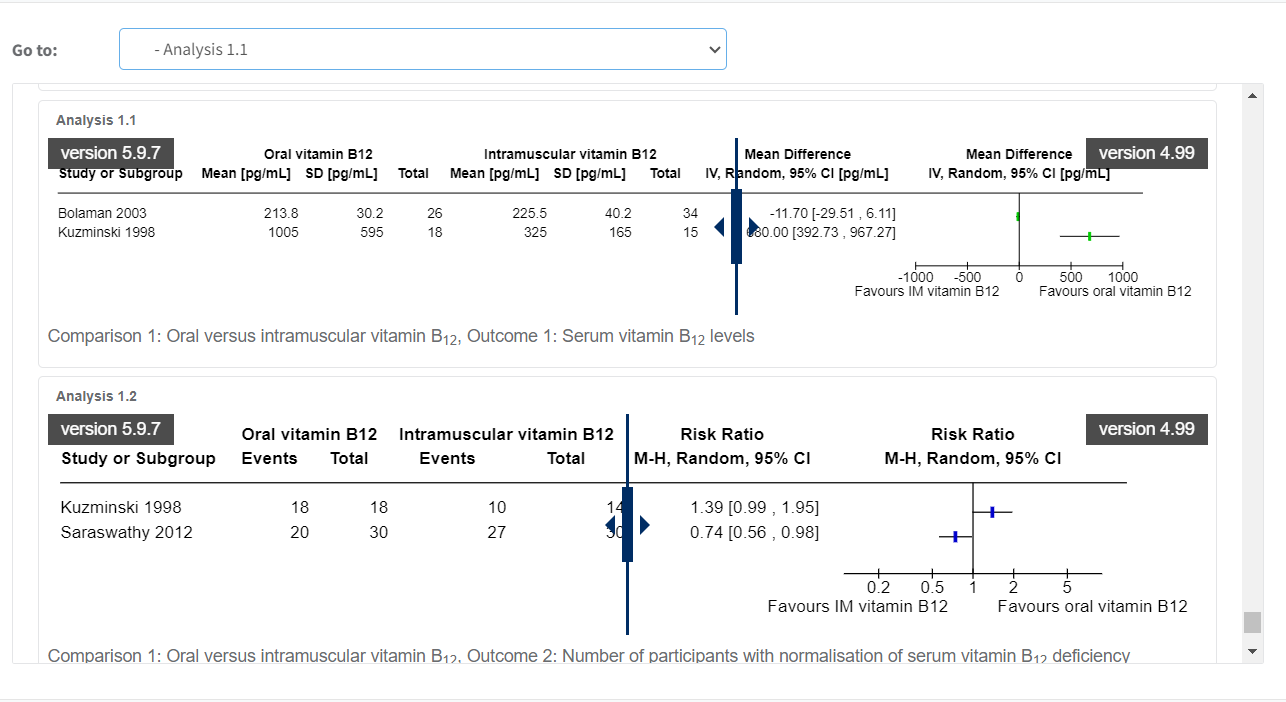Click blue Saraswathy 2012 risk ratio marker
The width and height of the screenshot is (1286, 702).
(x=955, y=537)
